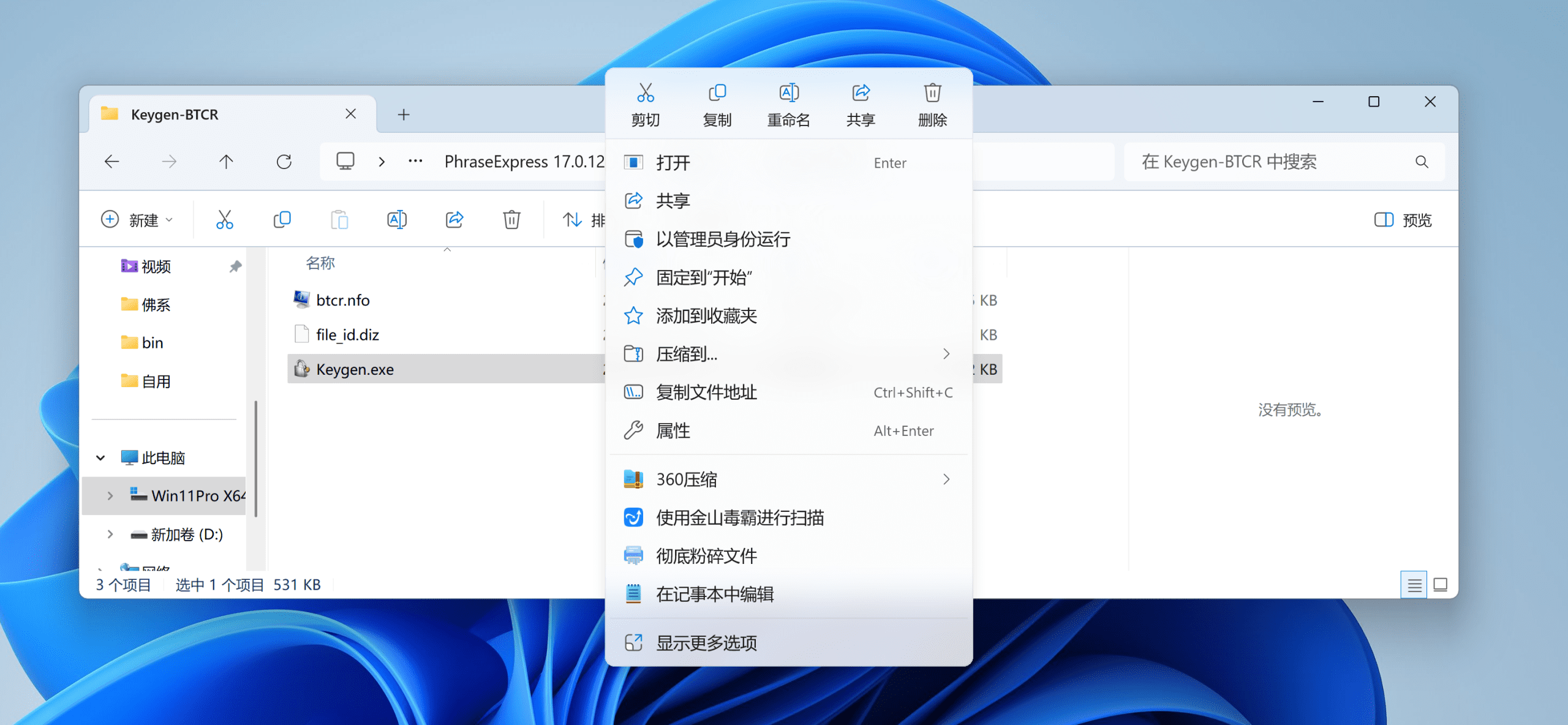Screen dimensions: 1568x725
Task: Switch to details list view icon
Action: (1414, 585)
